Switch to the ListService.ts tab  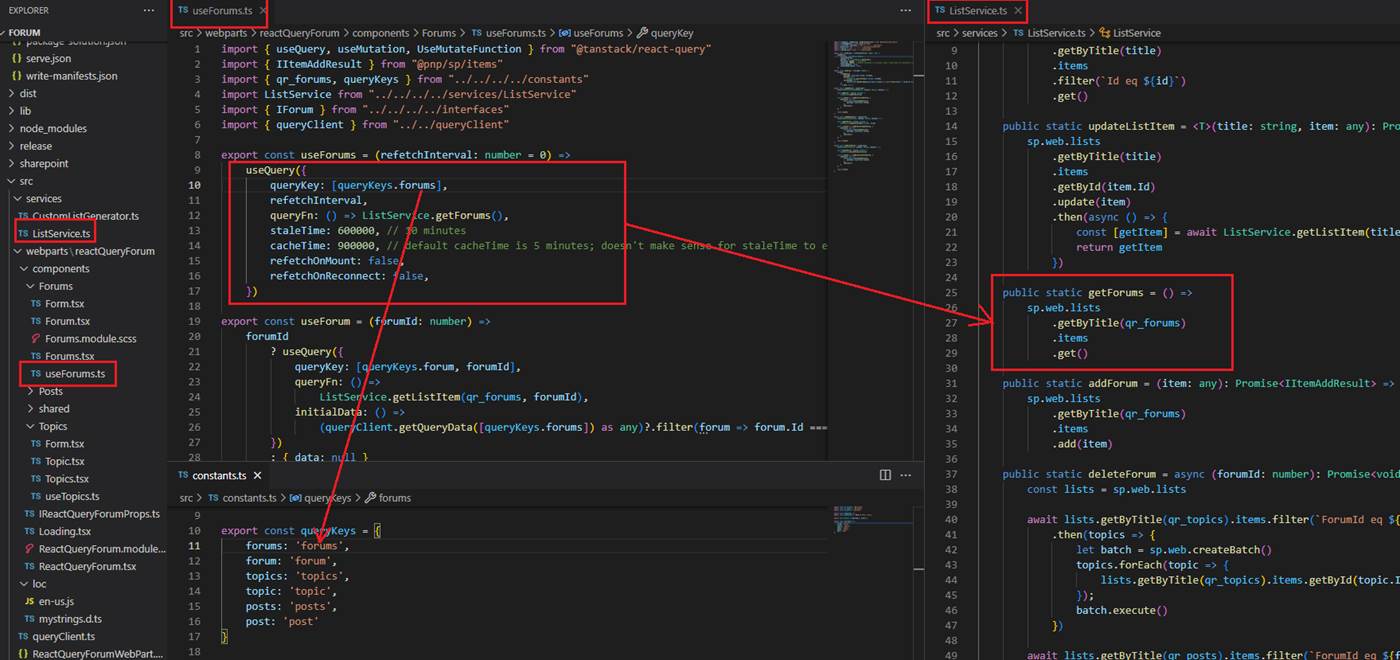coord(977,11)
